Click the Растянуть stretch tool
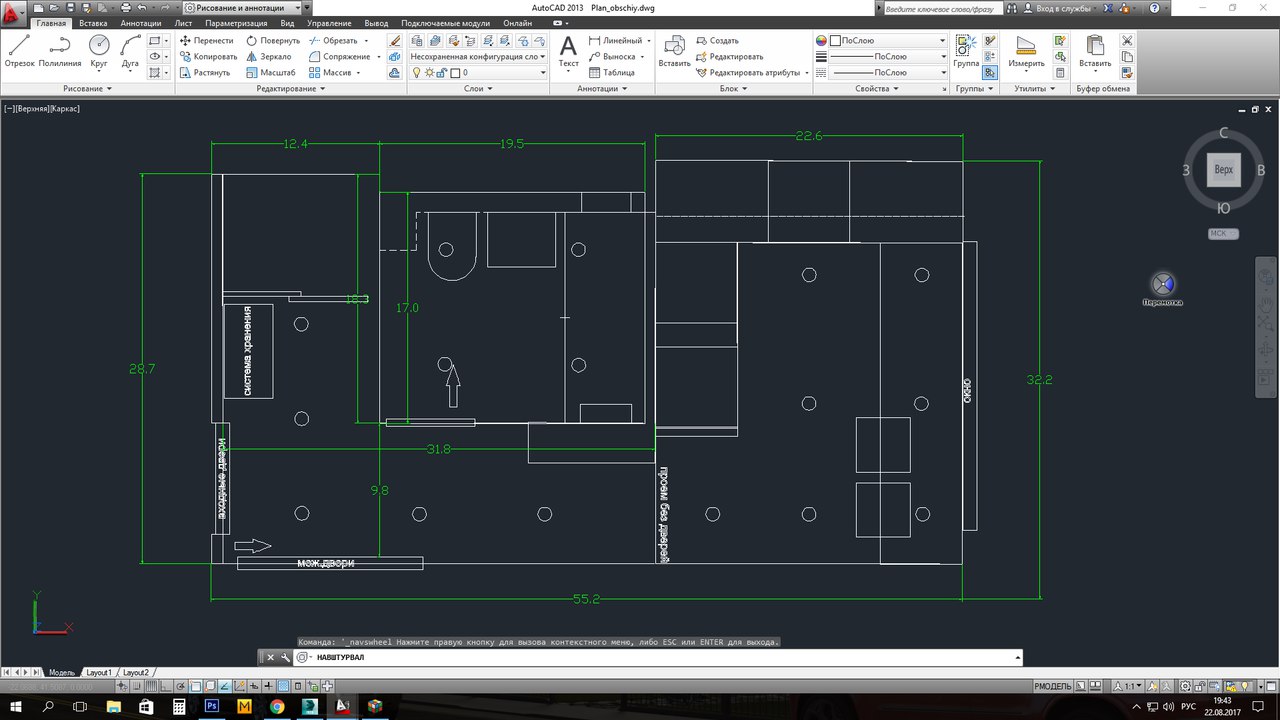The width and height of the screenshot is (1280, 720). click(x=205, y=73)
